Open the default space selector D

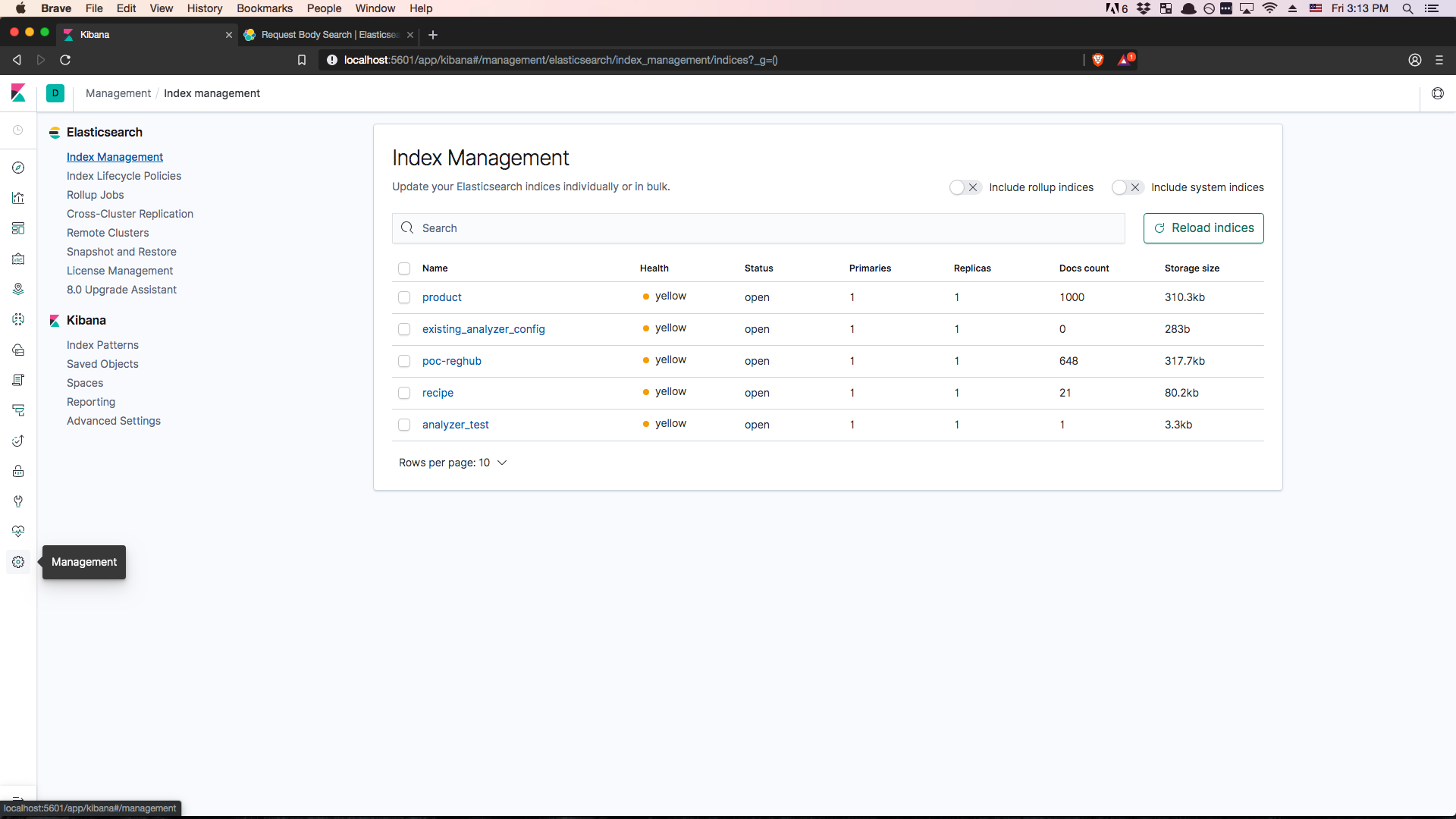point(55,93)
